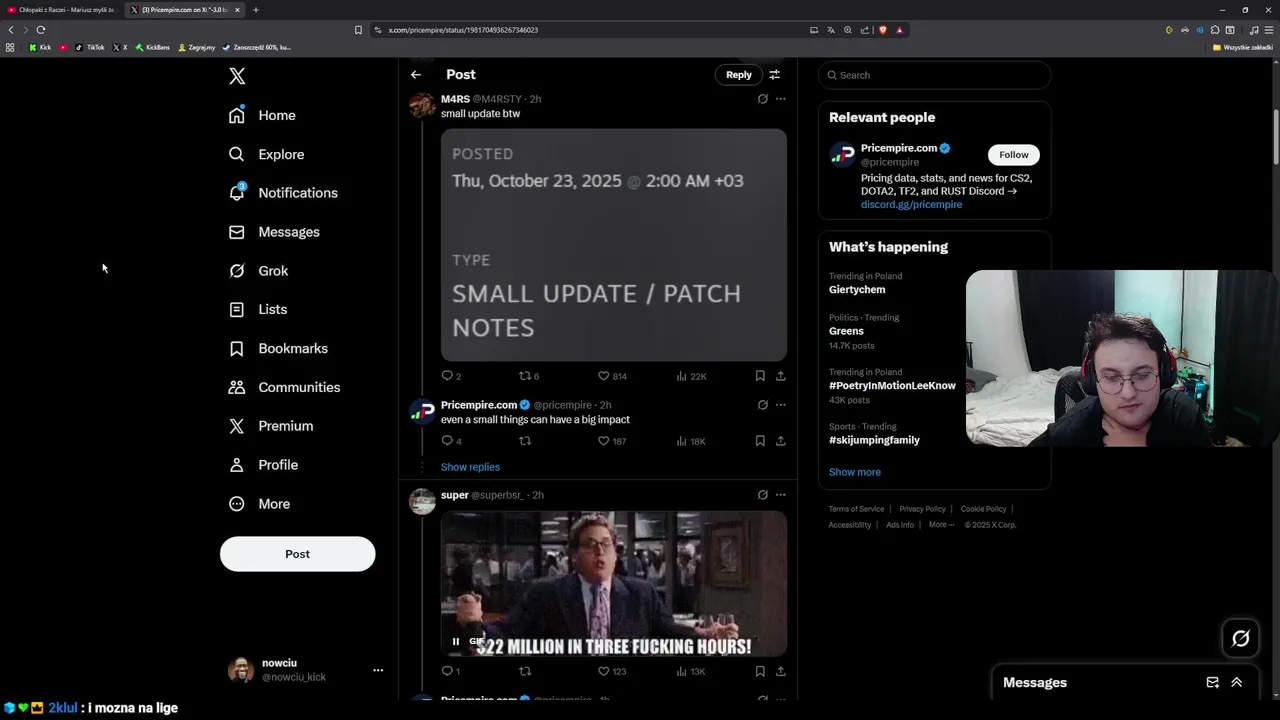Open the small update patch notes image
The width and height of the screenshot is (1280, 720).
point(614,245)
